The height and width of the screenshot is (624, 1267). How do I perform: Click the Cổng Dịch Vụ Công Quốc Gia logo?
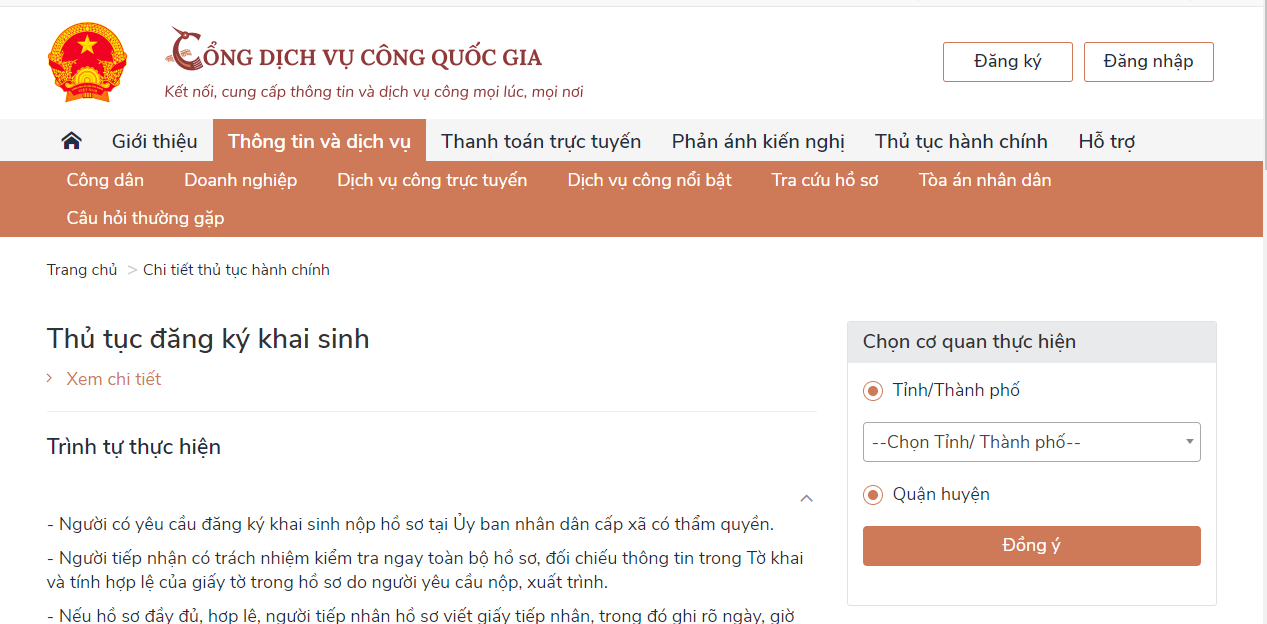click(355, 56)
